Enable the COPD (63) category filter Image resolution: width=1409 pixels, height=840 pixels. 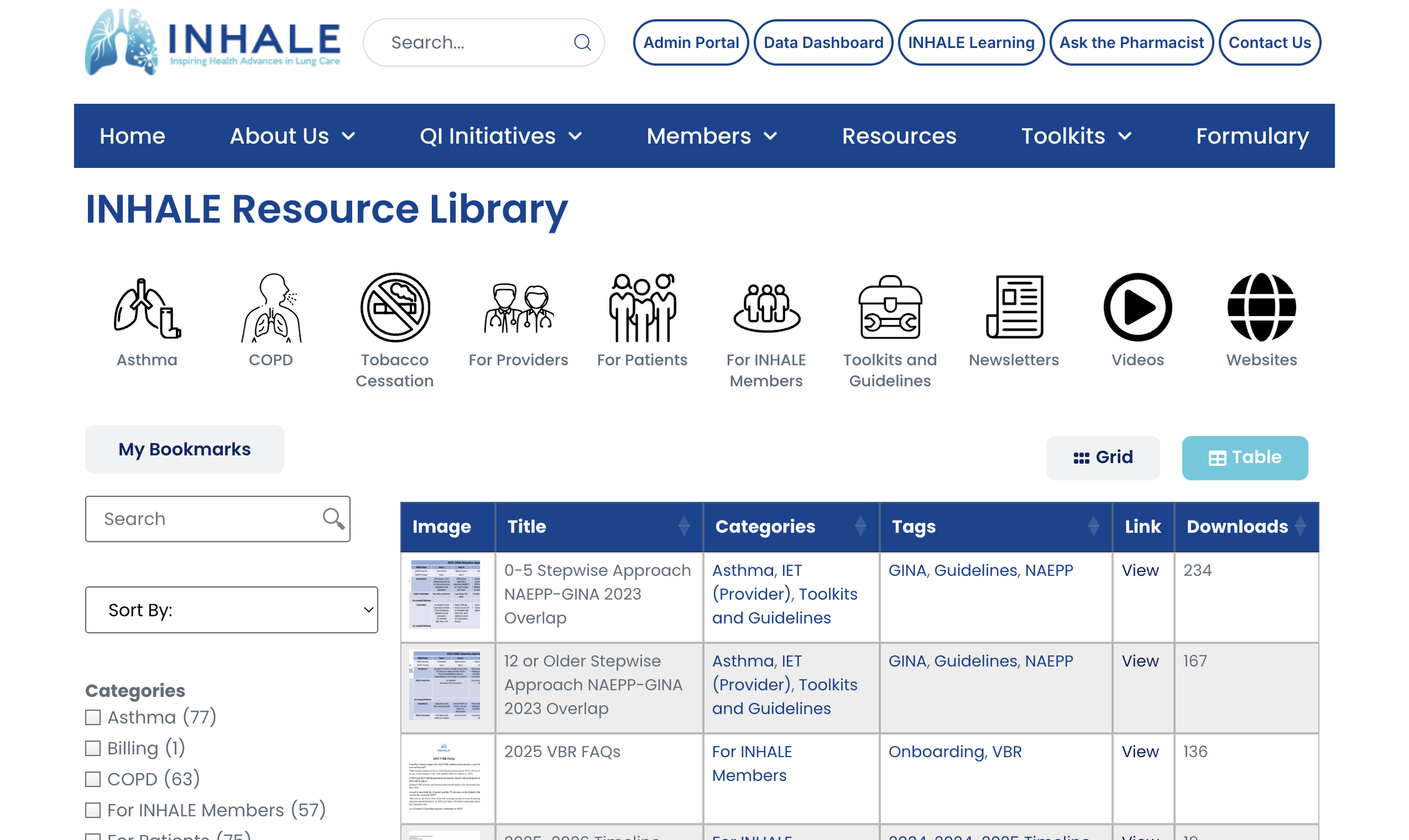point(93,779)
